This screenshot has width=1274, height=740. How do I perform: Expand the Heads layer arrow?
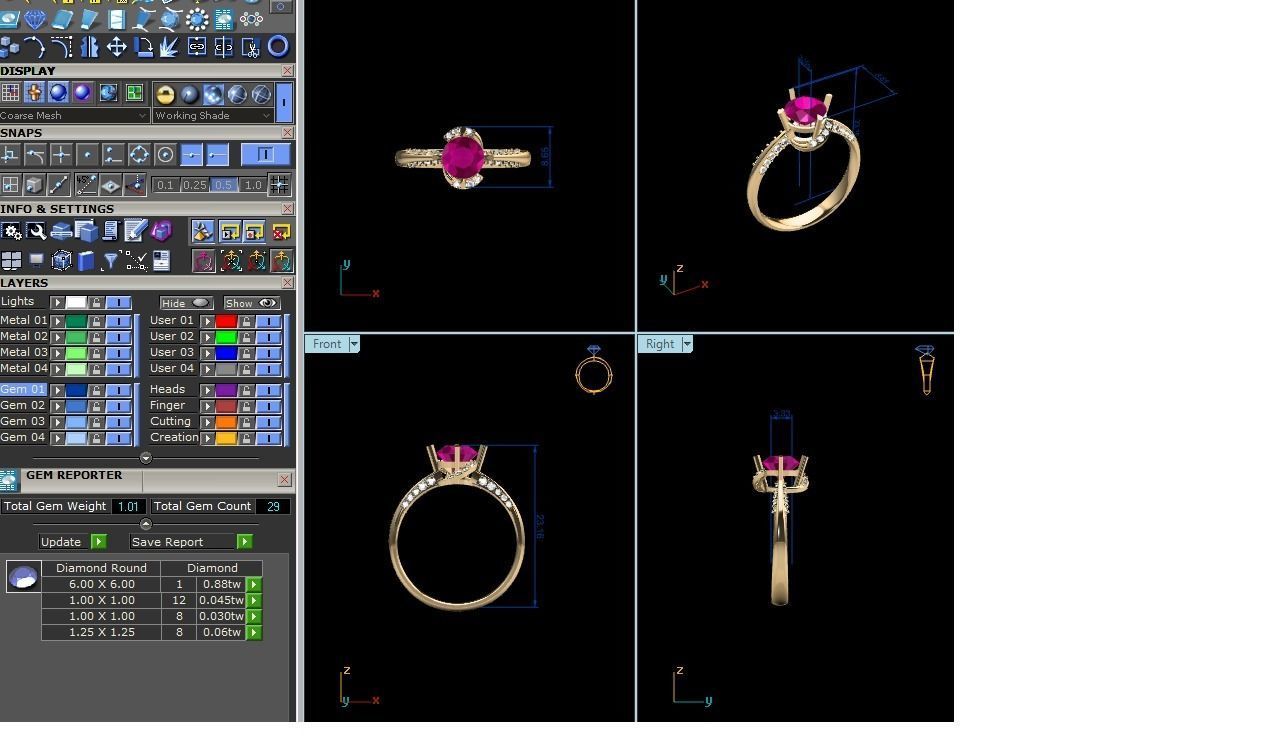(207, 390)
